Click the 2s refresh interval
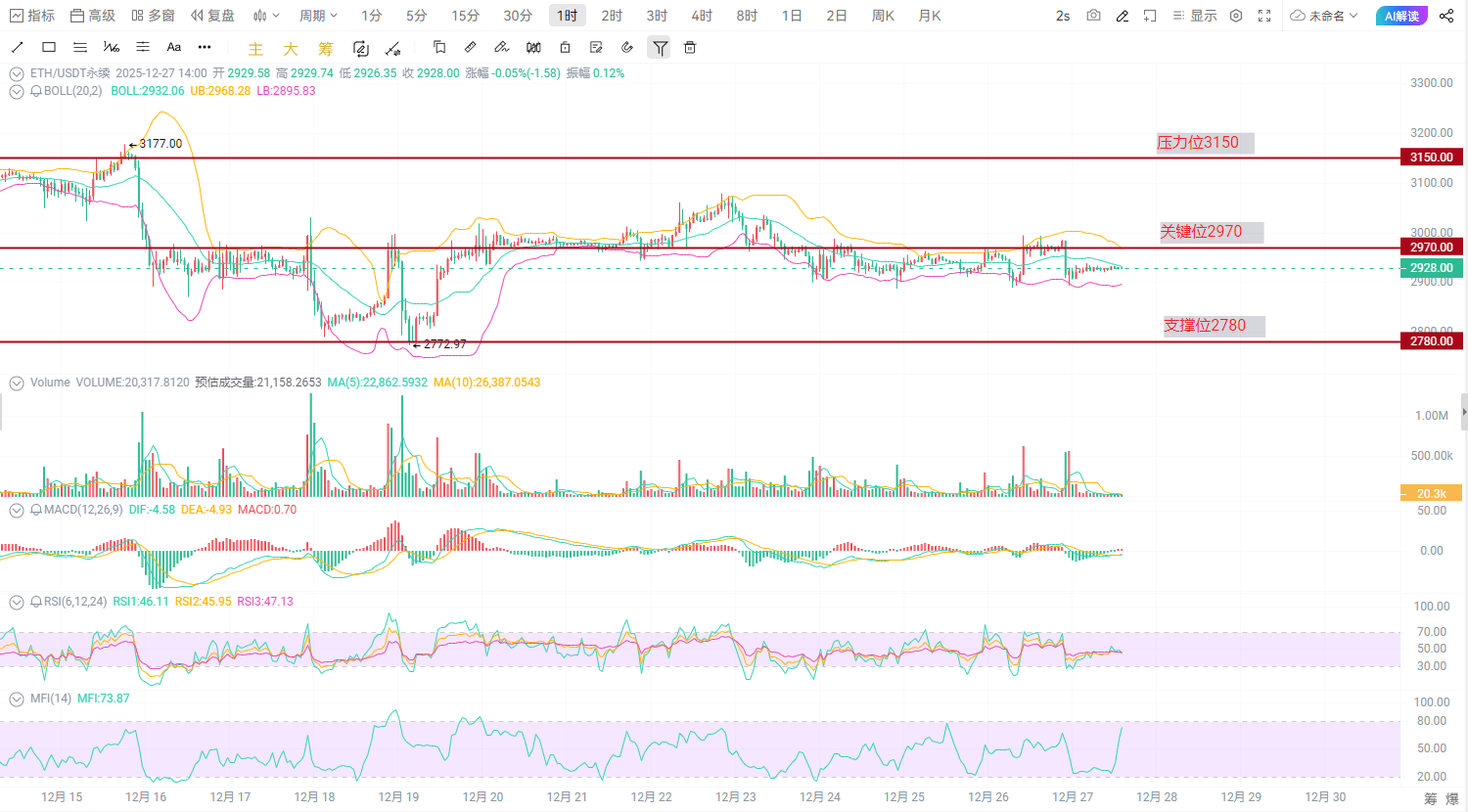The image size is (1468, 812). click(1063, 16)
